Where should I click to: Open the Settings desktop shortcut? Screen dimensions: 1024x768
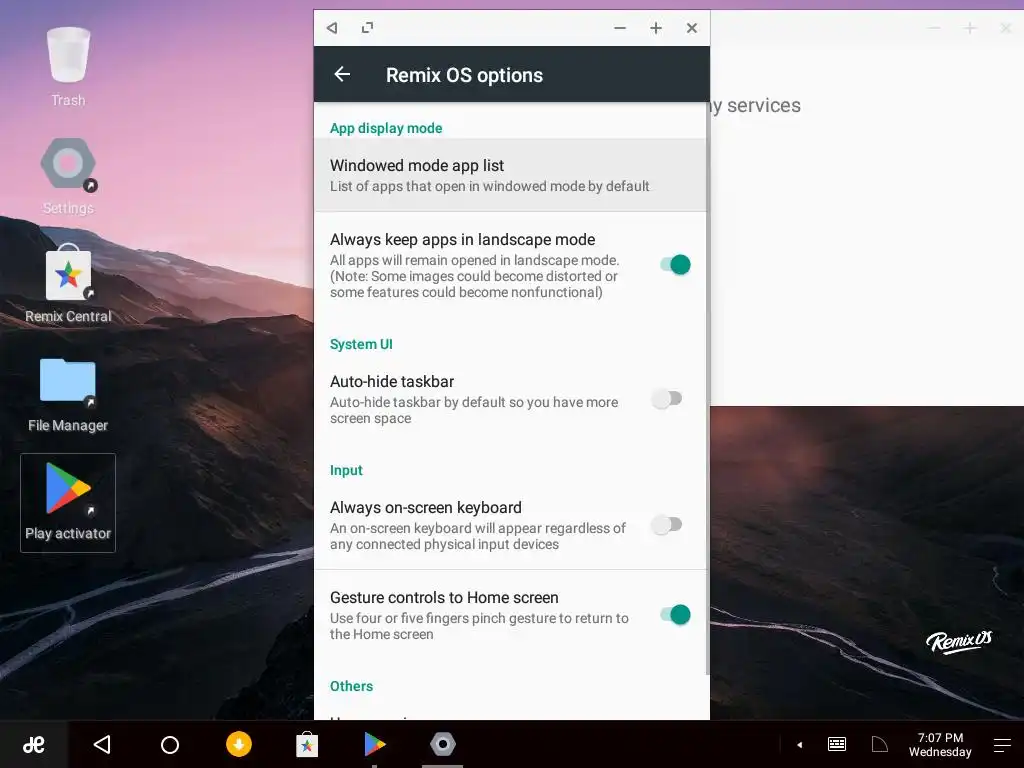(68, 176)
